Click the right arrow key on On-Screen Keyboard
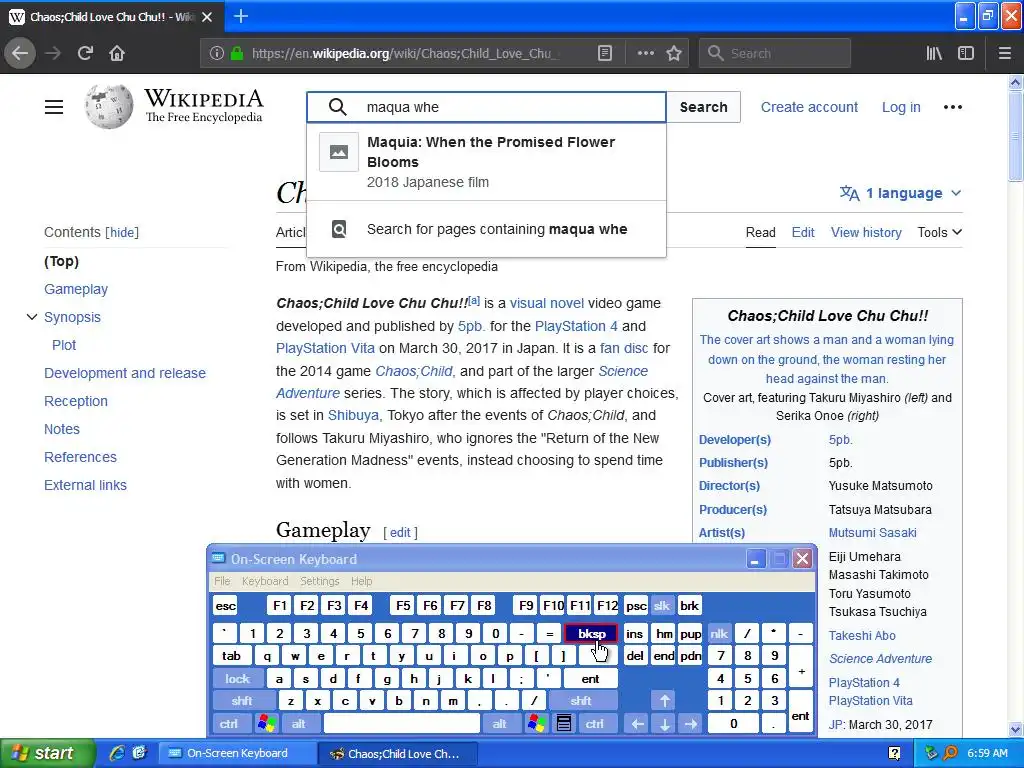 [x=691, y=724]
